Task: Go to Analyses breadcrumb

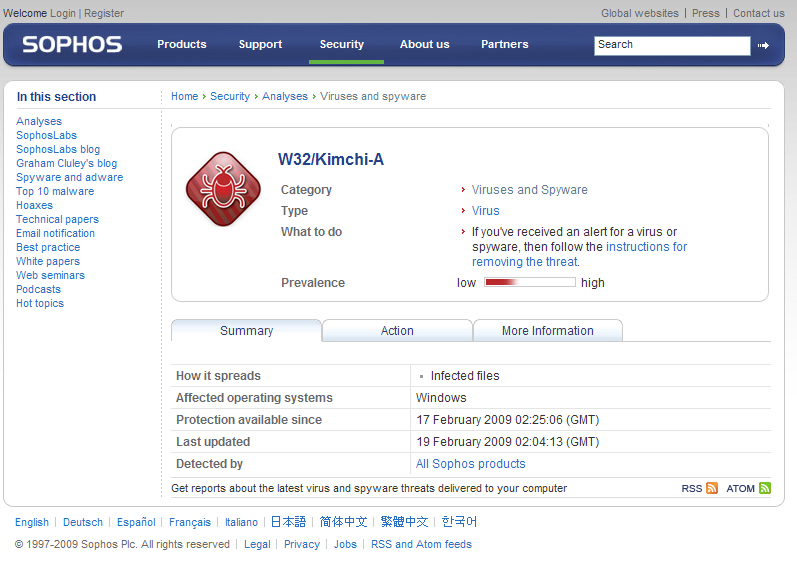Action: (285, 96)
